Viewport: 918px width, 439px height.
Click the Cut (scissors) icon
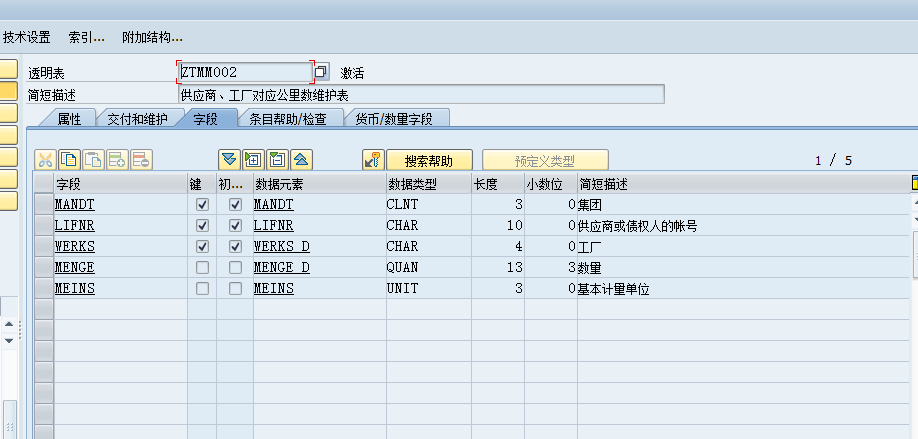pyautogui.click(x=45, y=159)
